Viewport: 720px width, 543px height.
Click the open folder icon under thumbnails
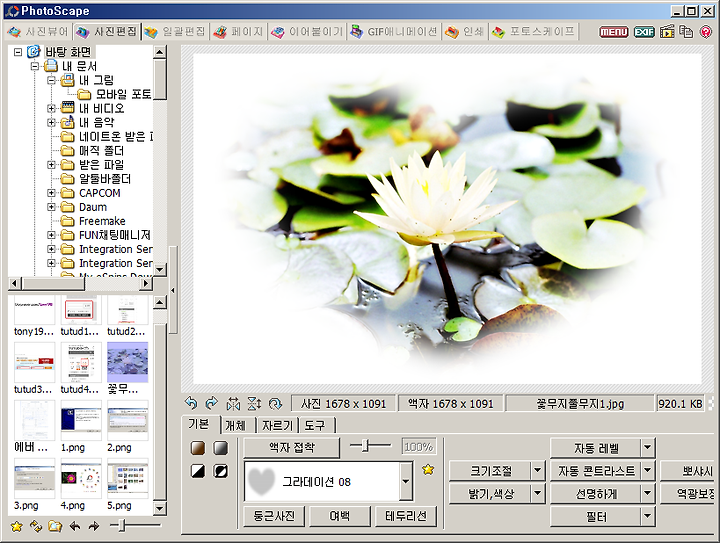pyautogui.click(x=55, y=526)
